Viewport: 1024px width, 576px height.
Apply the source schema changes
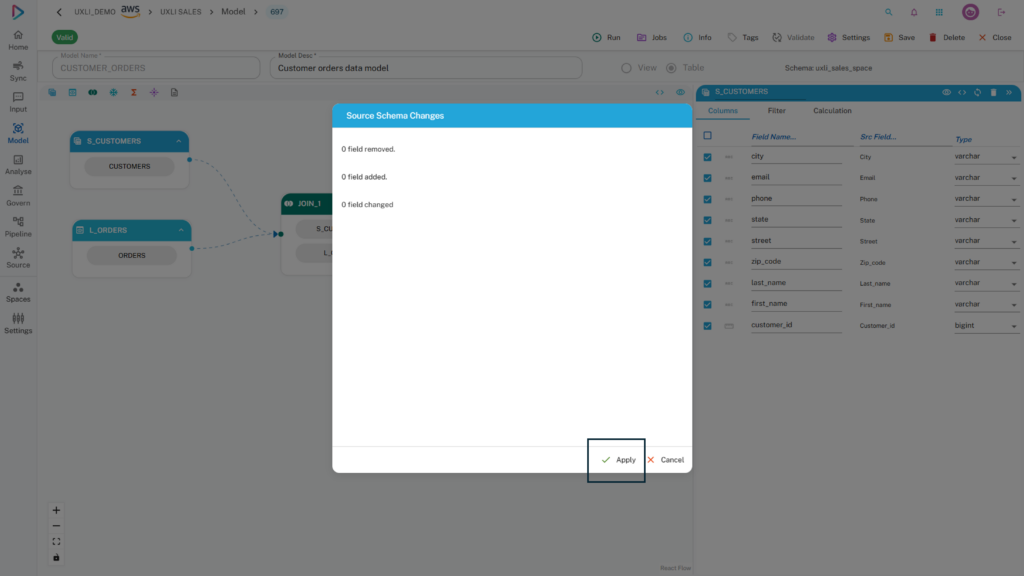click(x=618, y=460)
